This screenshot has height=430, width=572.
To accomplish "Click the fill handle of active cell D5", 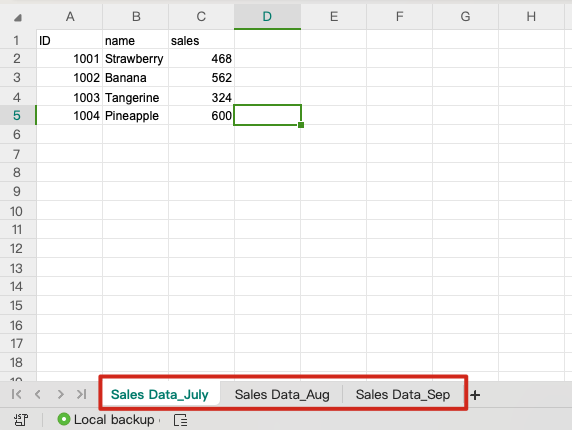I will pyautogui.click(x=301, y=125).
